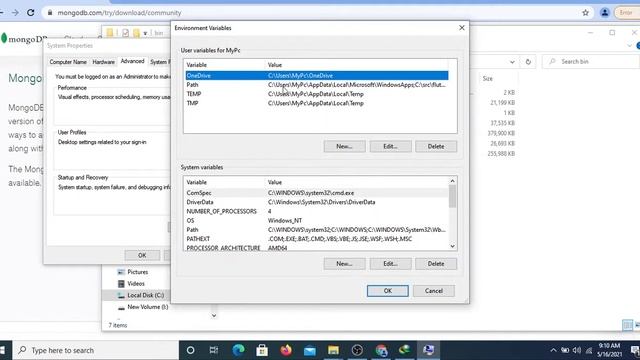This screenshot has width=640, height=360.
Task: Open Mail app from taskbar
Action: (x=309, y=350)
